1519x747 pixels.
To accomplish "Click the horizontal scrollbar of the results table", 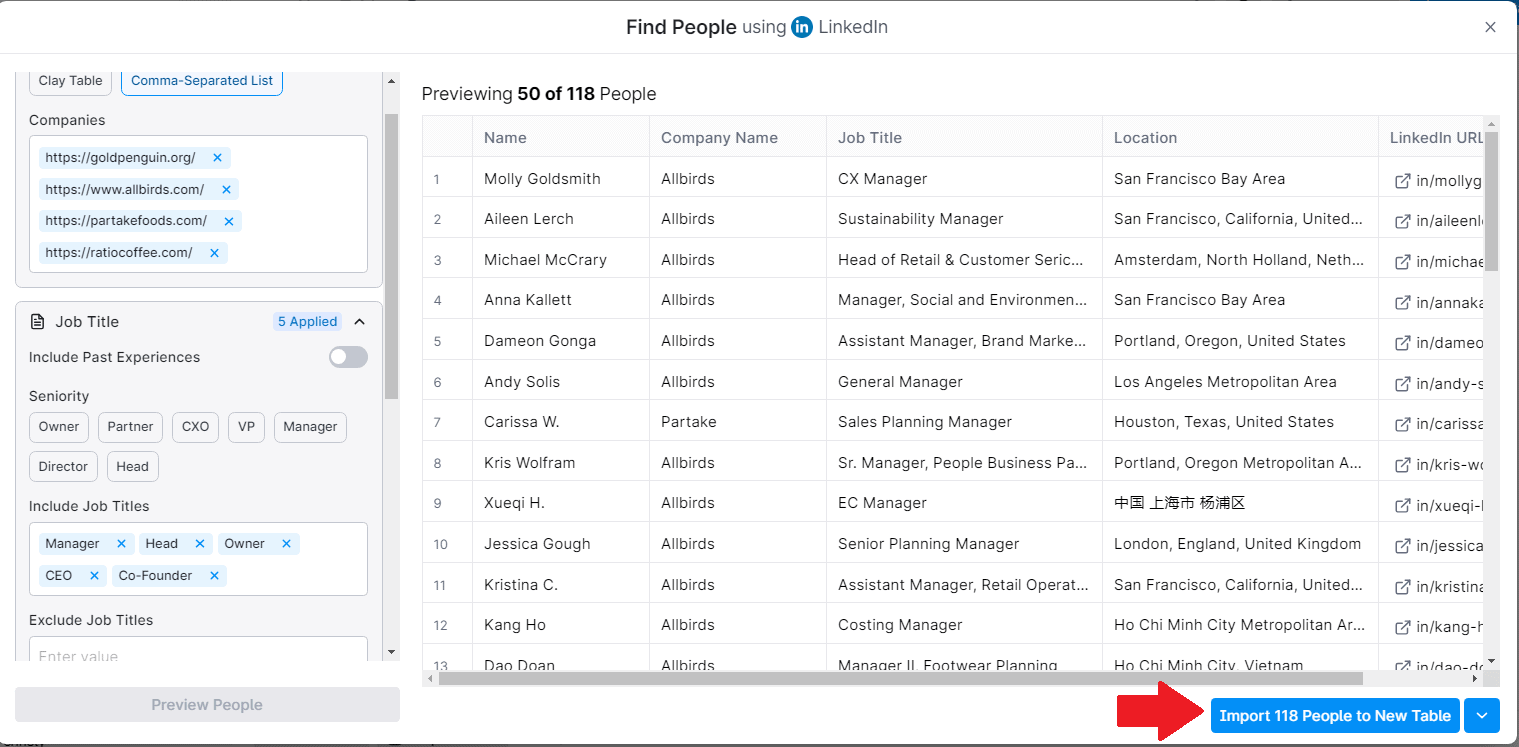I will [900, 679].
